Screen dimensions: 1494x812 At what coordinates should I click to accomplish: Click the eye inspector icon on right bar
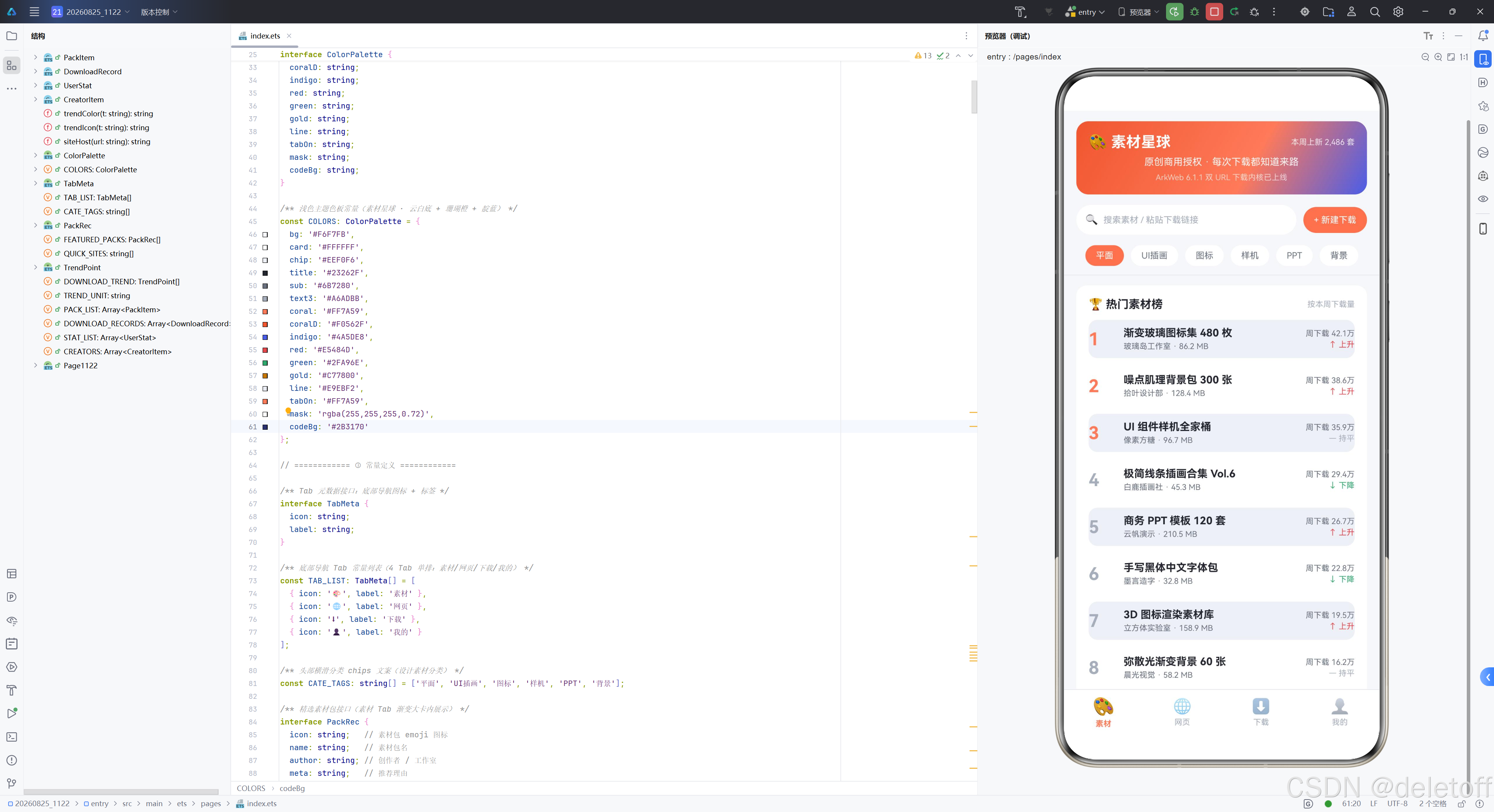(1483, 199)
